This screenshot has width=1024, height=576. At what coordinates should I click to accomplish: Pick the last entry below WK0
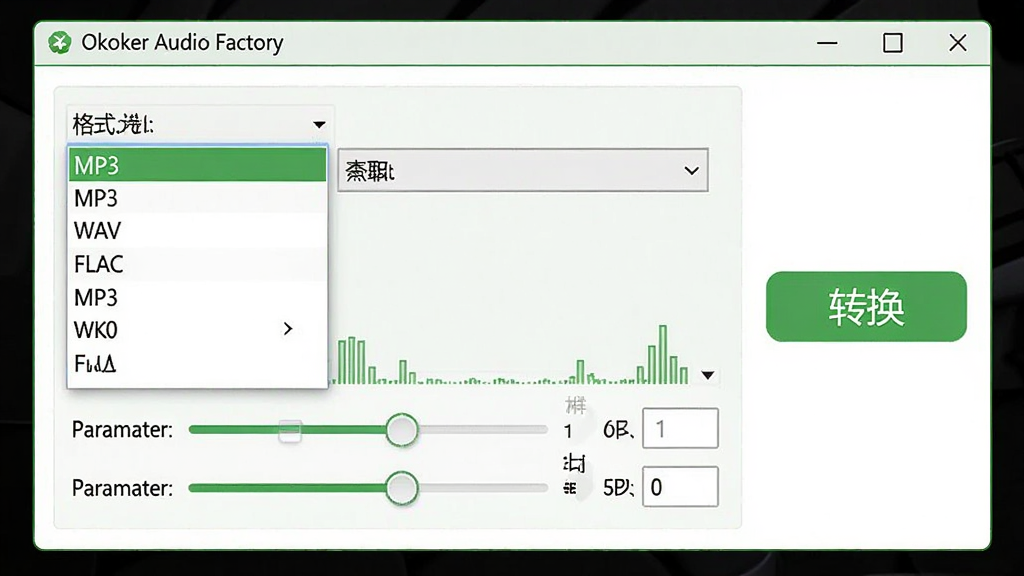coord(197,363)
